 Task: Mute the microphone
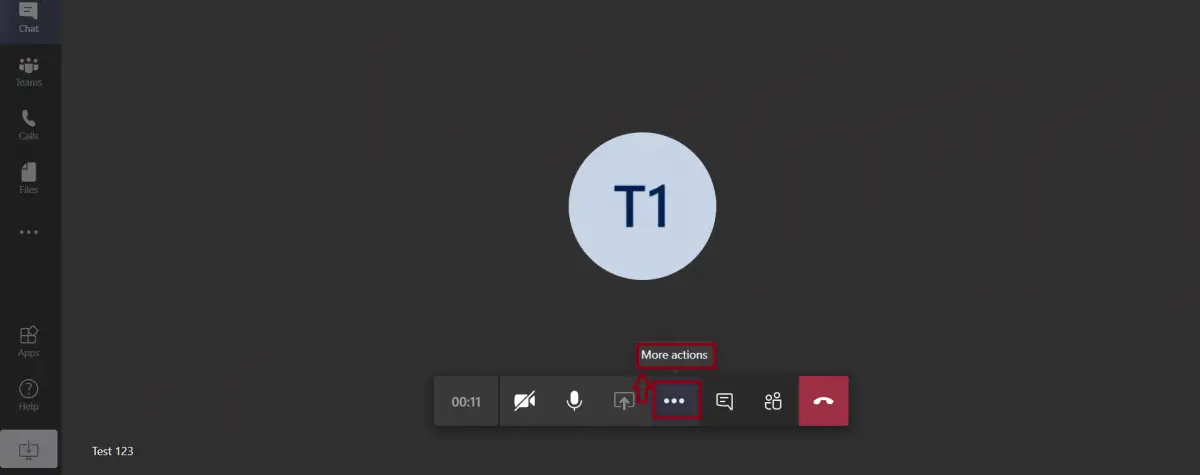tap(574, 401)
